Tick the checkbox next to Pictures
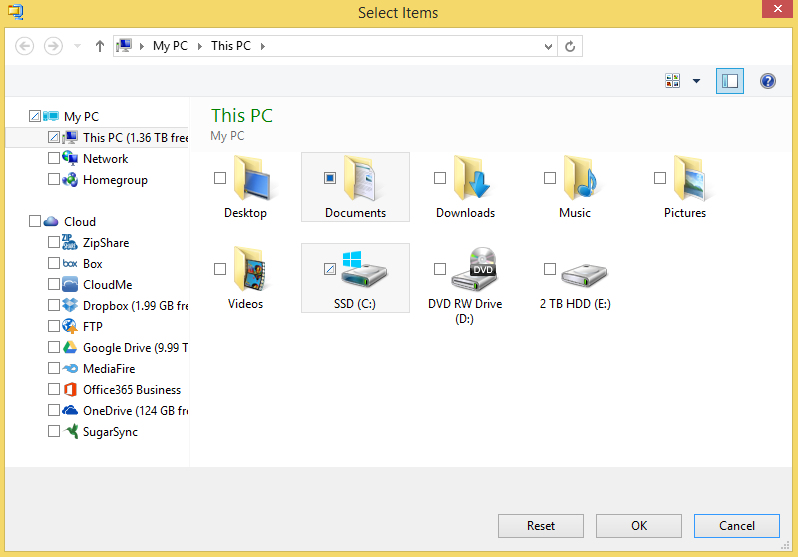This screenshot has width=798, height=557. (660, 178)
